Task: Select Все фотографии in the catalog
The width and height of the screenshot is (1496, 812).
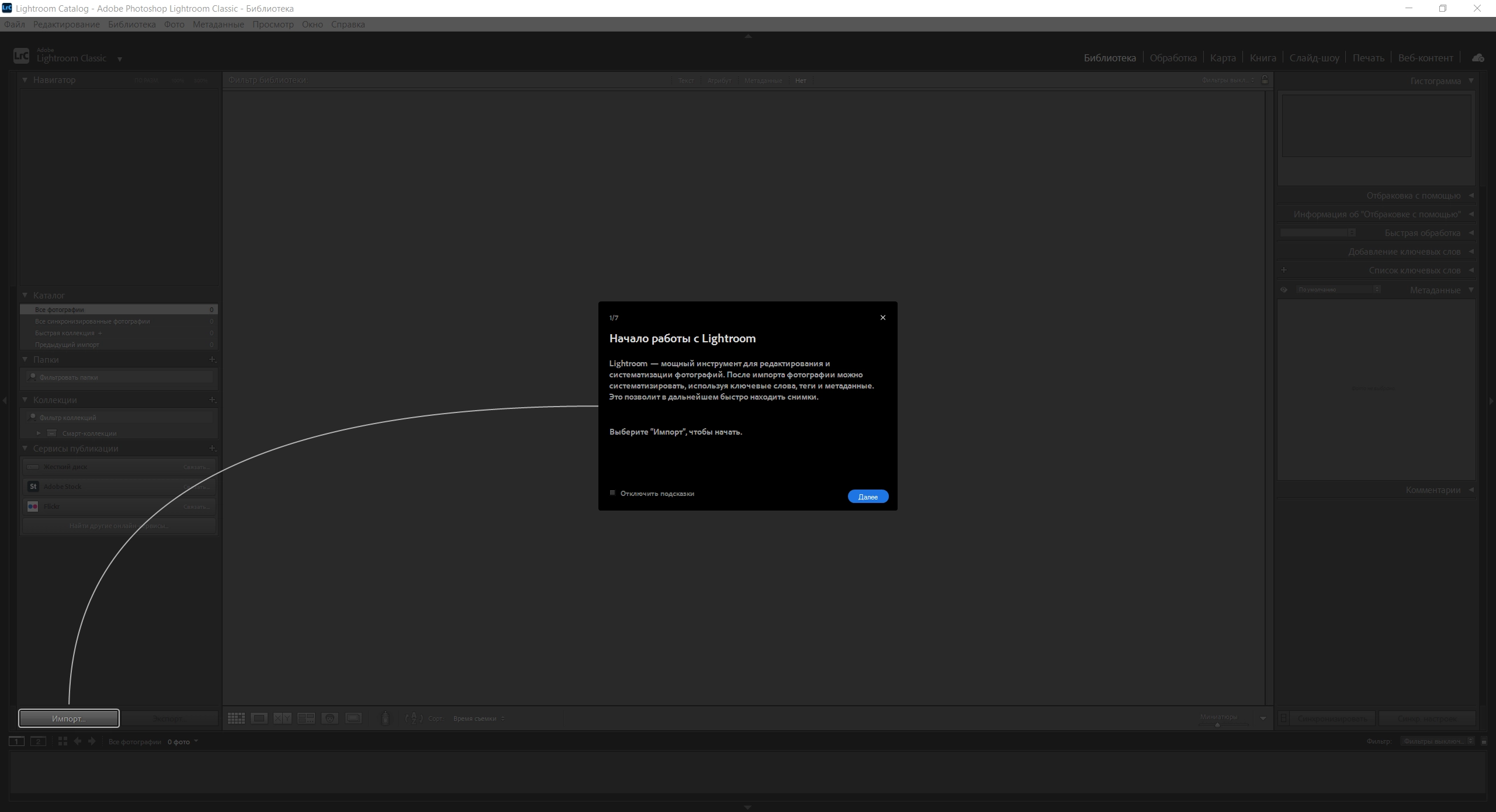Action: click(x=119, y=310)
